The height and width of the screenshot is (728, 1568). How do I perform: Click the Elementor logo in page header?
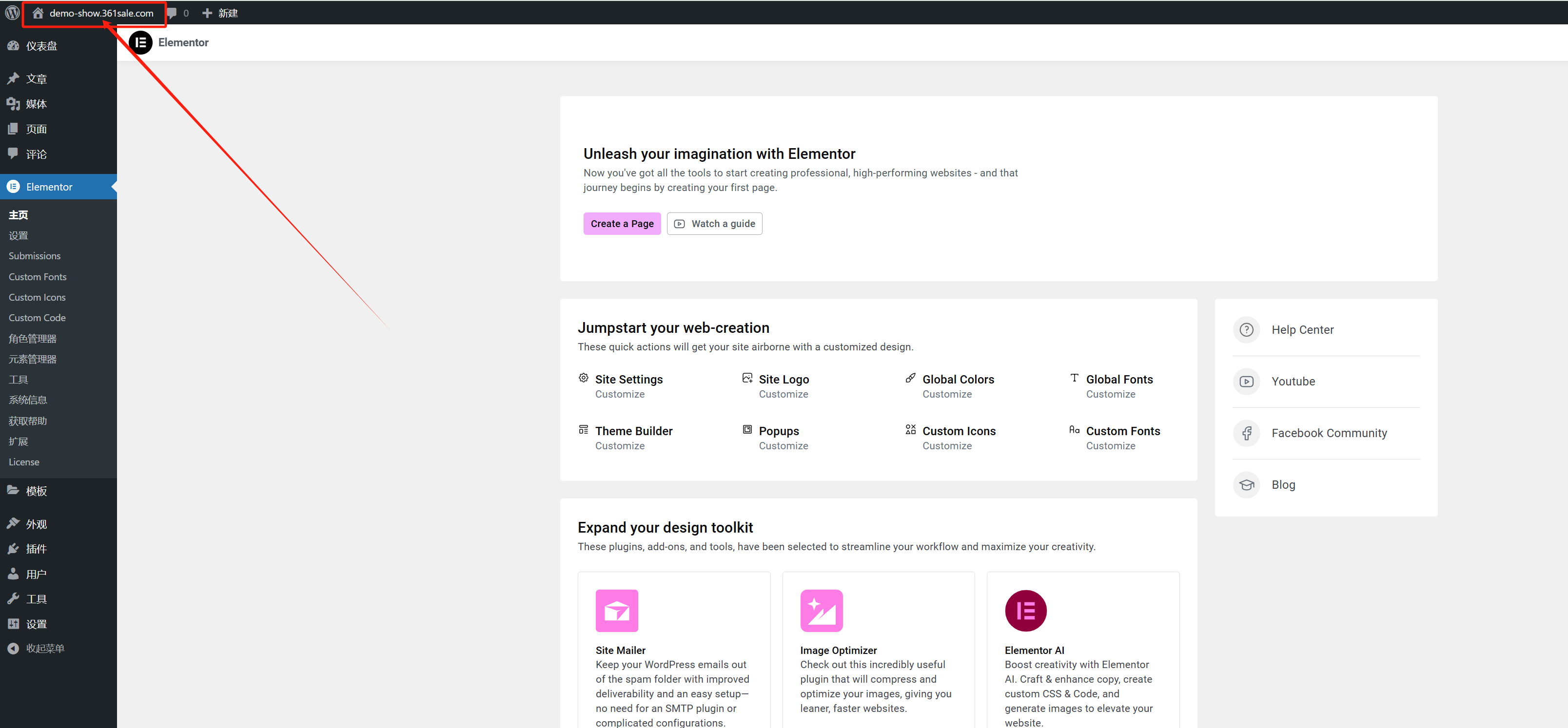coord(140,42)
